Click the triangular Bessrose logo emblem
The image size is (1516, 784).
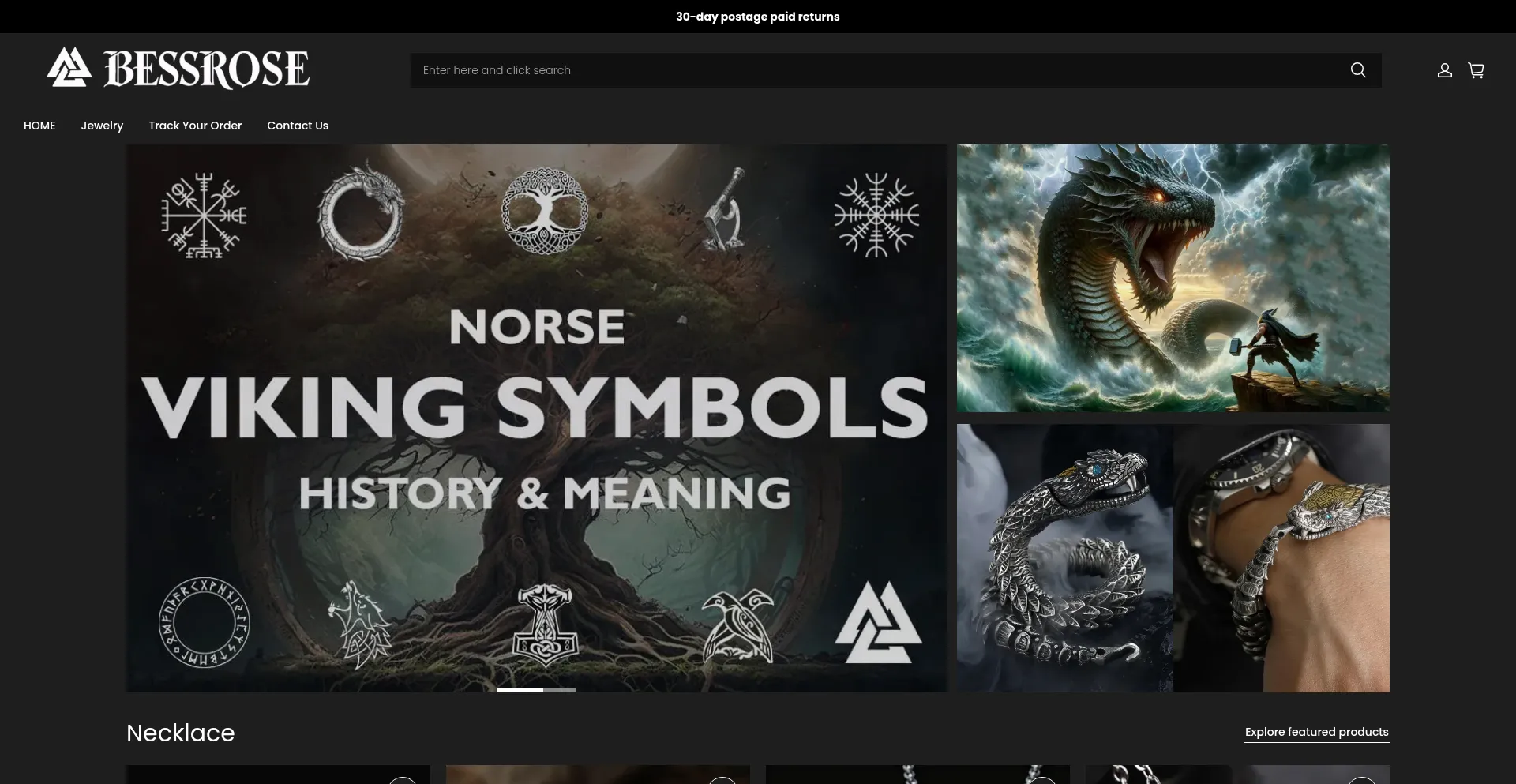coord(69,68)
